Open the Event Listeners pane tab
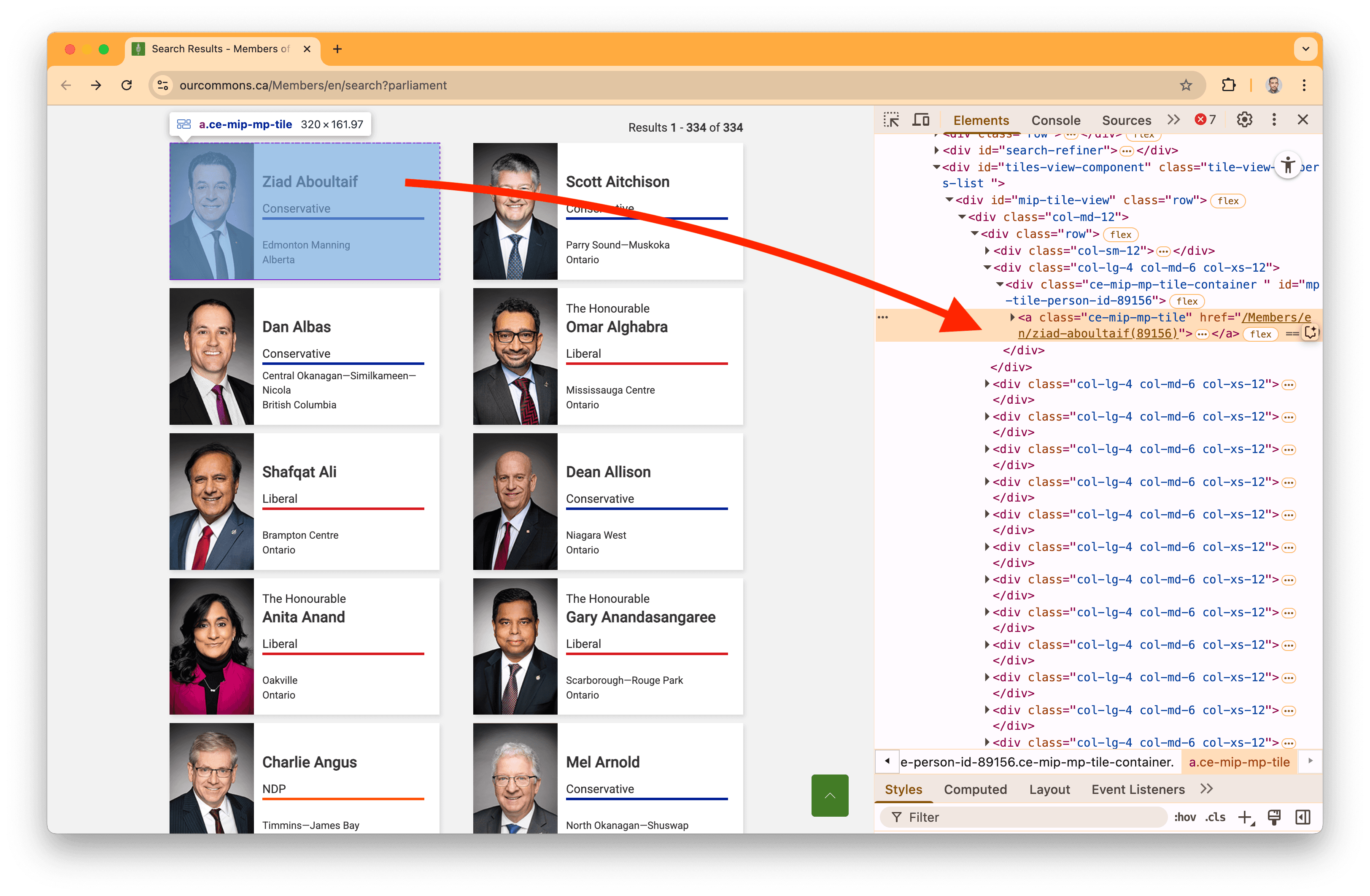Screen dimensions: 1370x896 [x=1138, y=789]
